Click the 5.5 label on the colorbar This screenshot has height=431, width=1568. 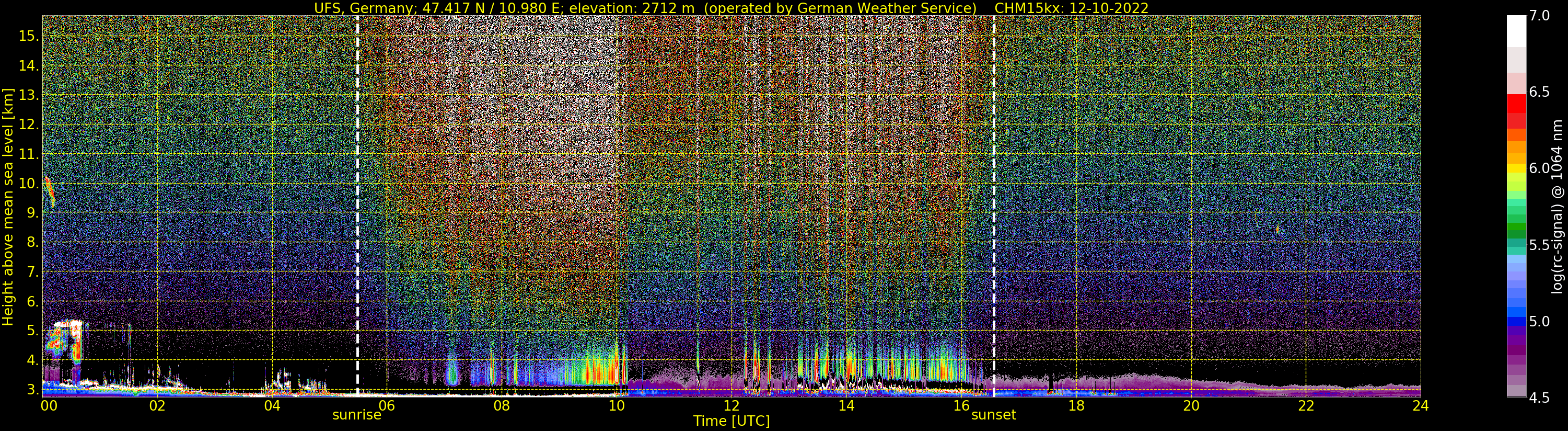[x=1539, y=245]
